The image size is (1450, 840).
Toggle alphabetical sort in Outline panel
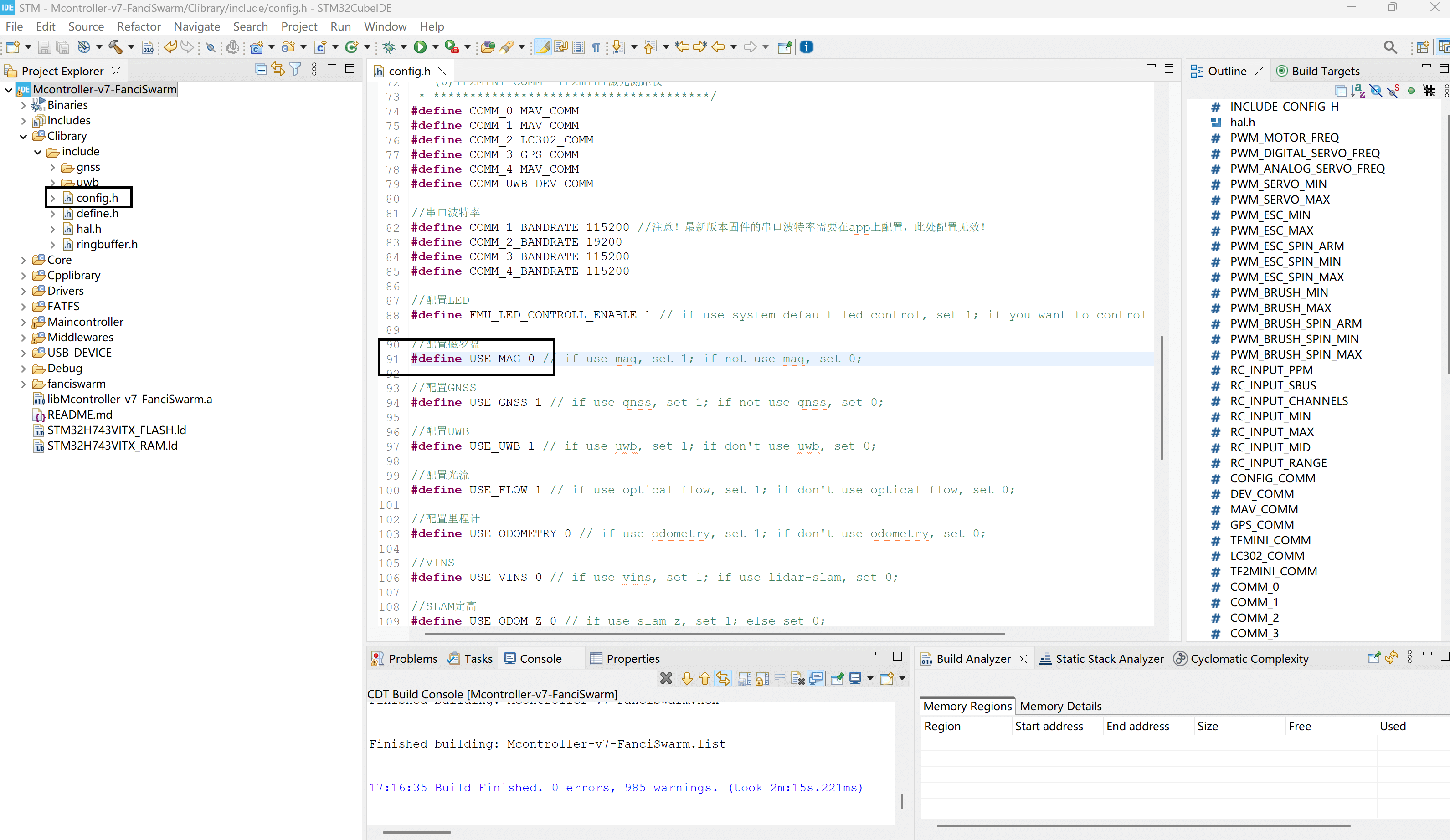[1358, 91]
